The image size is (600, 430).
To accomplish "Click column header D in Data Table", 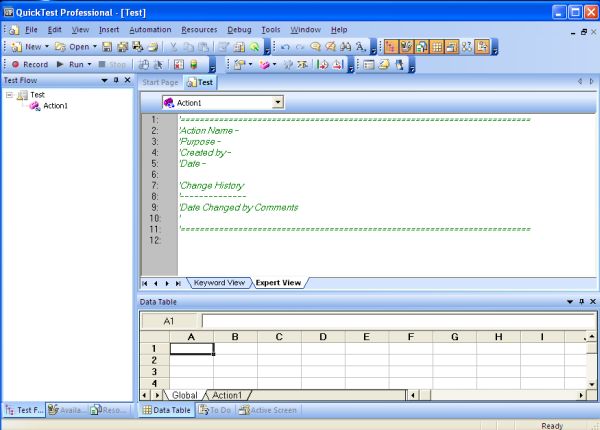I will click(323, 337).
